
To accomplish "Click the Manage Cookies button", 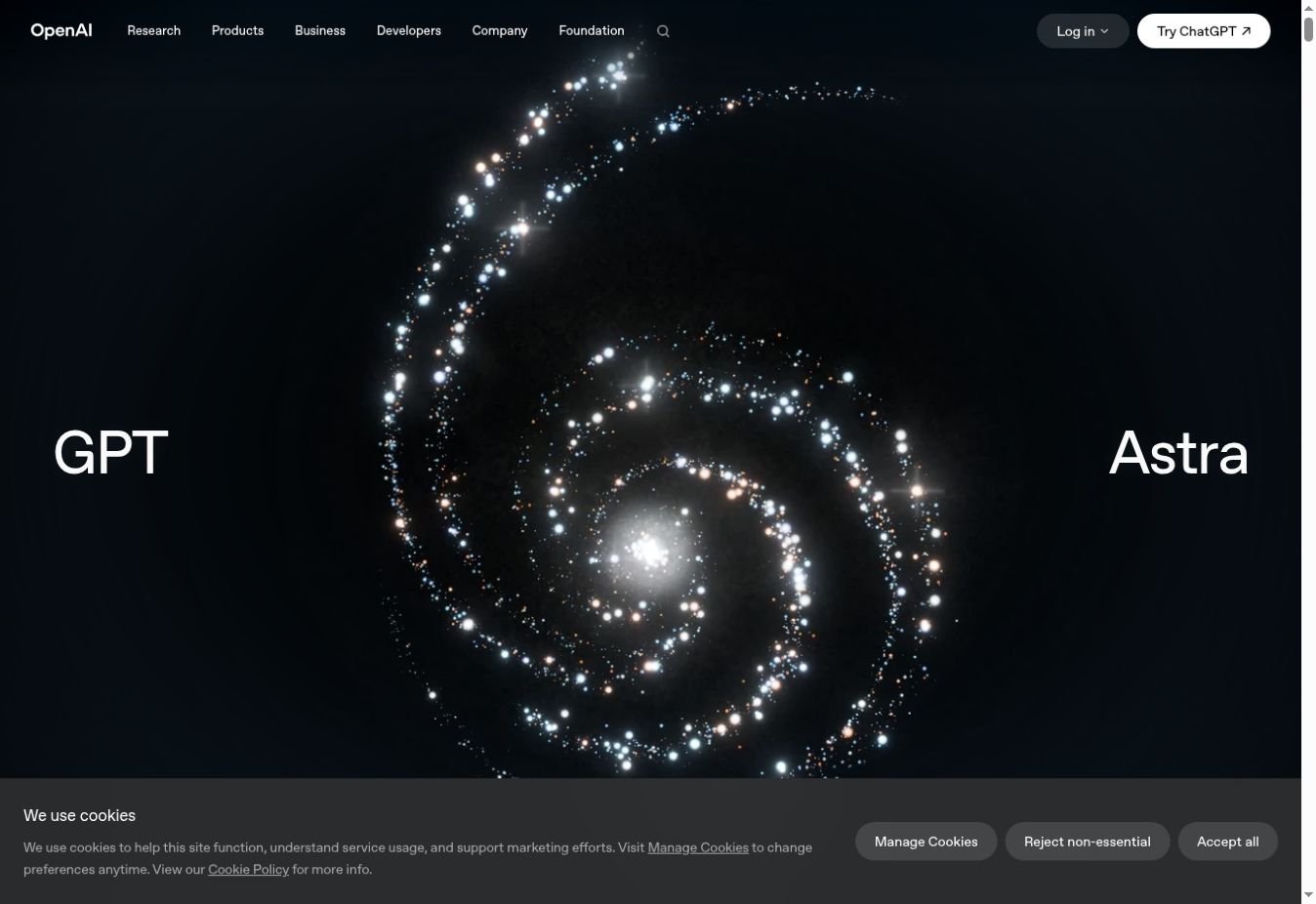I will [x=925, y=842].
